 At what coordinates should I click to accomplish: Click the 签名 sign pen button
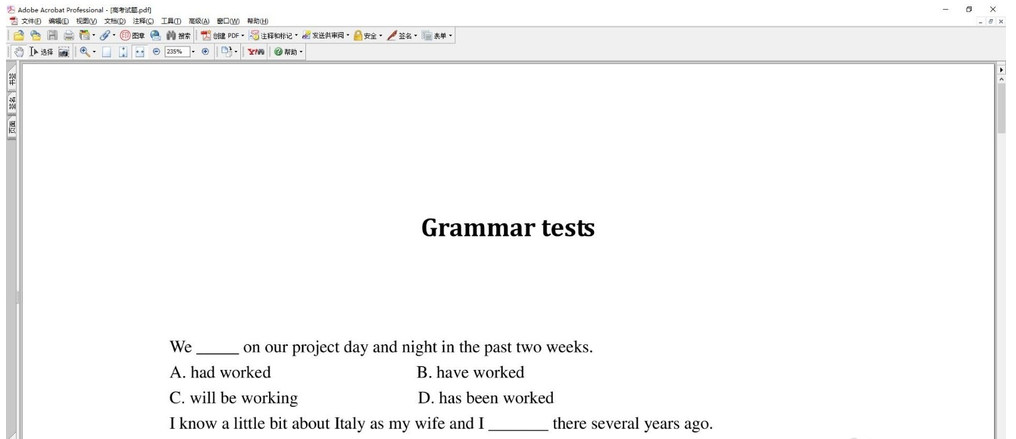tap(400, 36)
